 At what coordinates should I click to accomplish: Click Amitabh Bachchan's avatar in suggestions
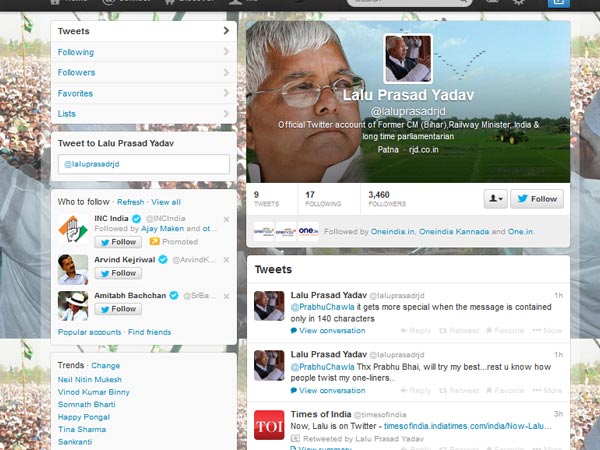73,304
